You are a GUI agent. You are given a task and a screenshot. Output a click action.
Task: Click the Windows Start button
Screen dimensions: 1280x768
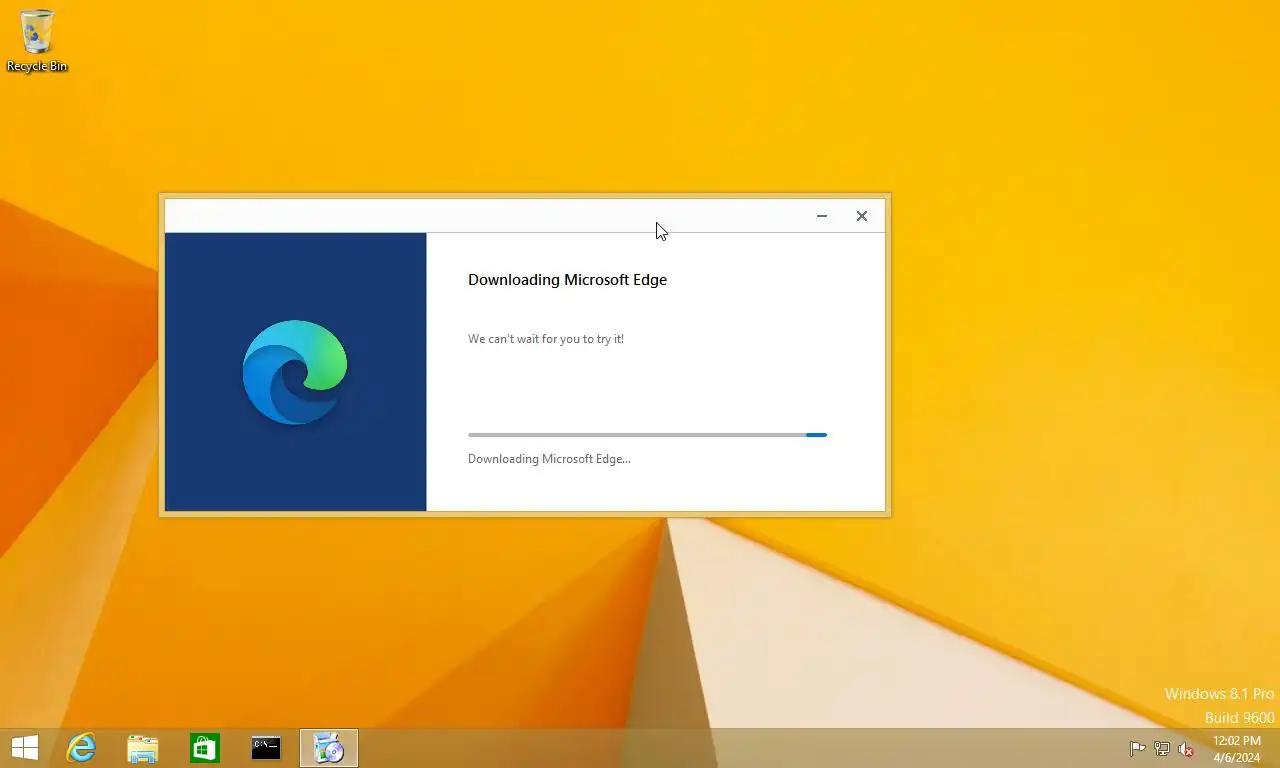24,748
